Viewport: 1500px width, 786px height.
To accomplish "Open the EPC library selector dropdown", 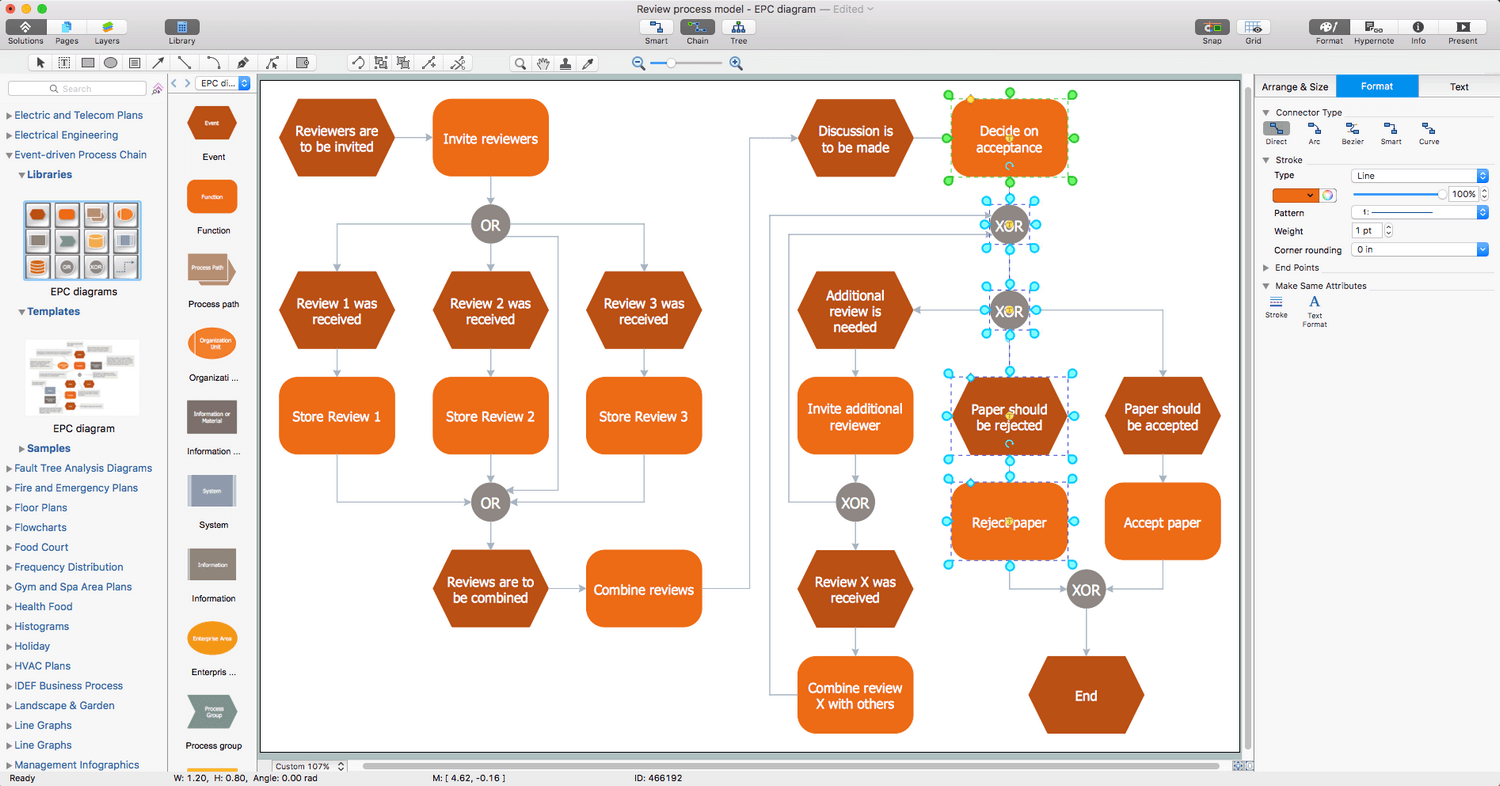I will (223, 83).
